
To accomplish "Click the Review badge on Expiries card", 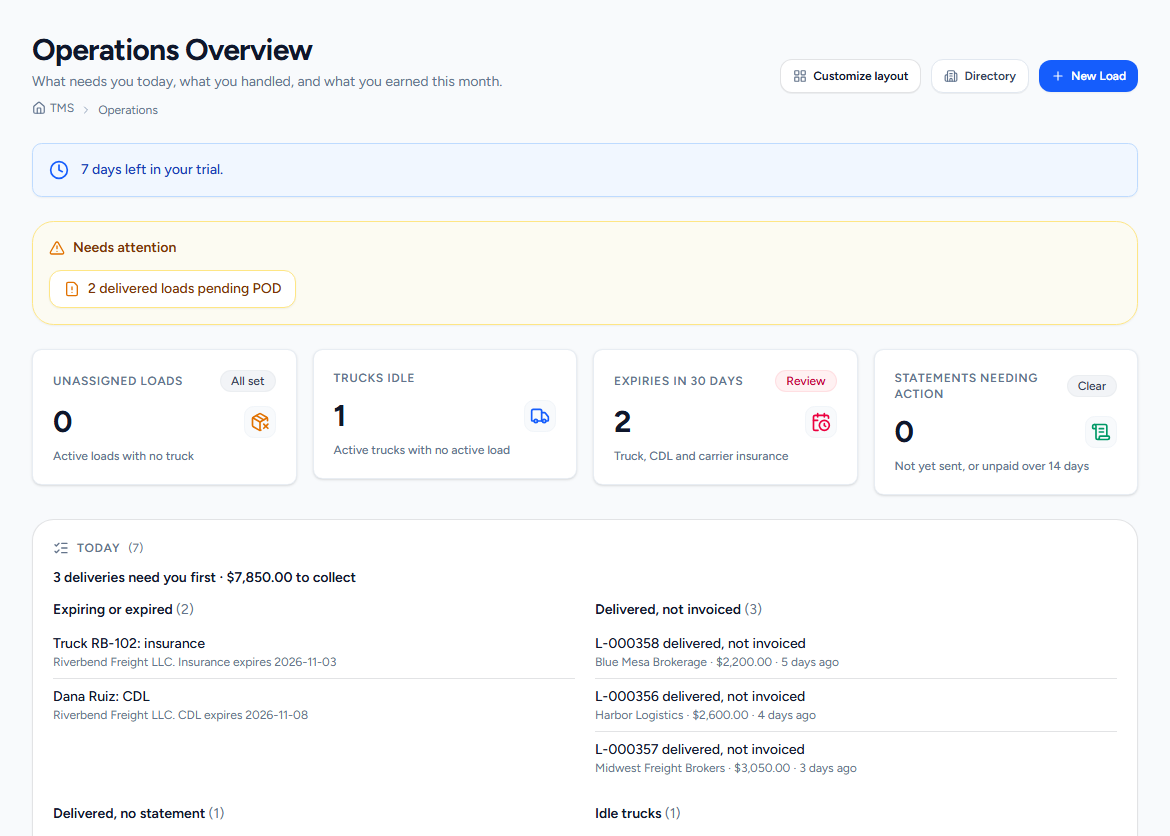I will (x=806, y=381).
